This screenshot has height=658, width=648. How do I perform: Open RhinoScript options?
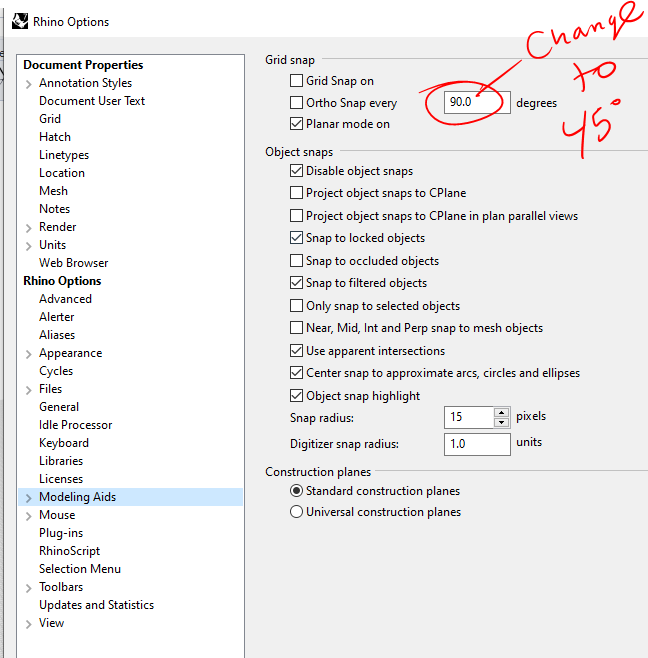tap(70, 551)
